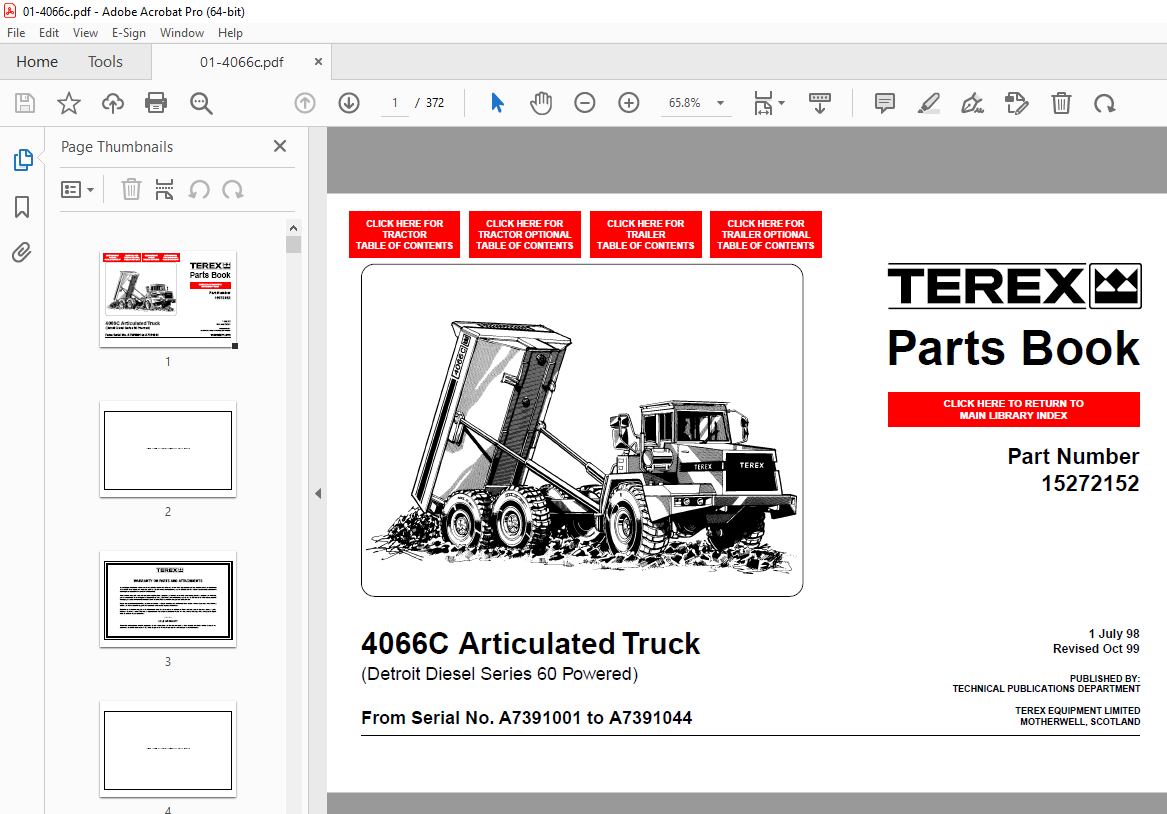Collapse the navigation pane arrow
This screenshot has width=1167, height=814.
[x=318, y=493]
